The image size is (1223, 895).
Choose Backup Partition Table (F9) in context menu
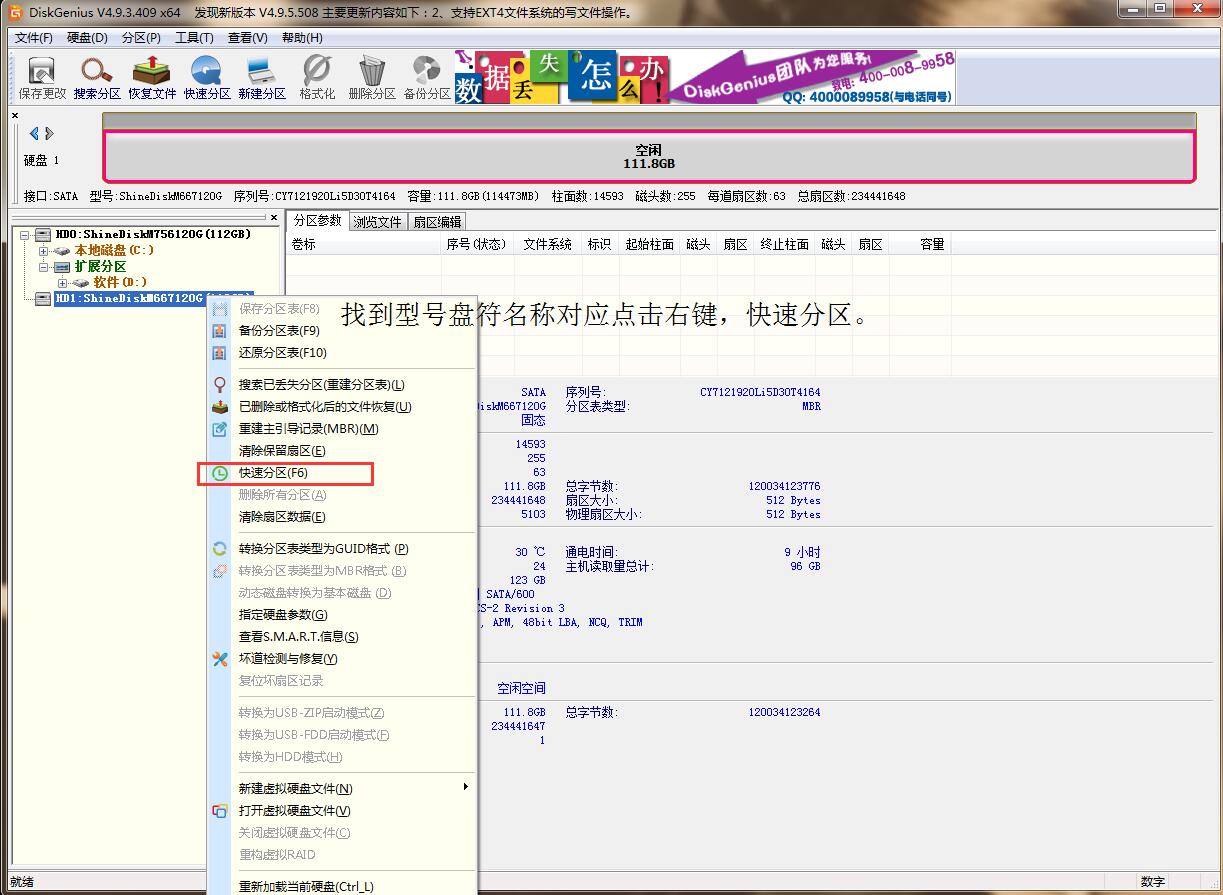tap(342, 330)
